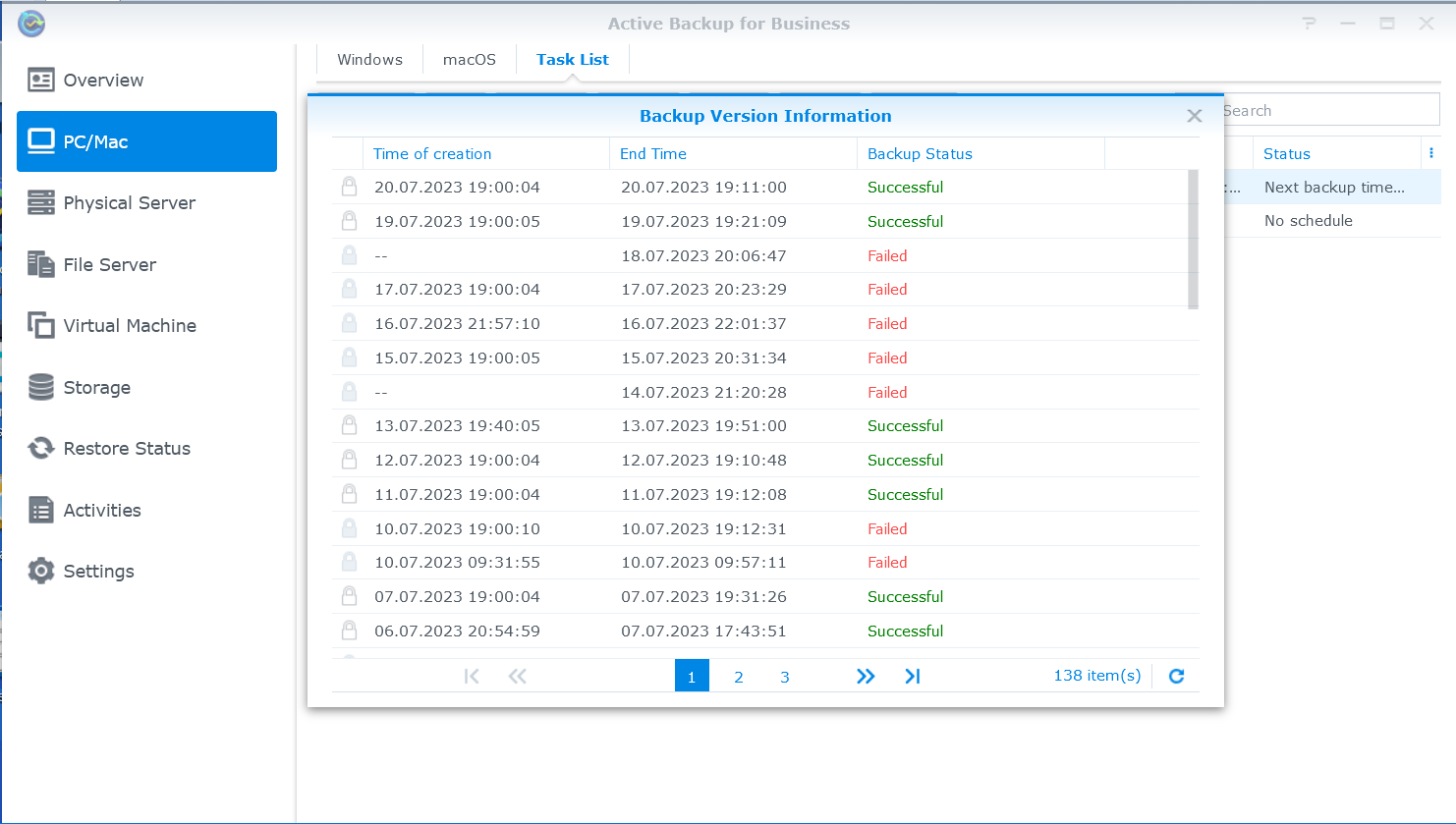
Task: Open the Settings gear icon
Action: [41, 571]
